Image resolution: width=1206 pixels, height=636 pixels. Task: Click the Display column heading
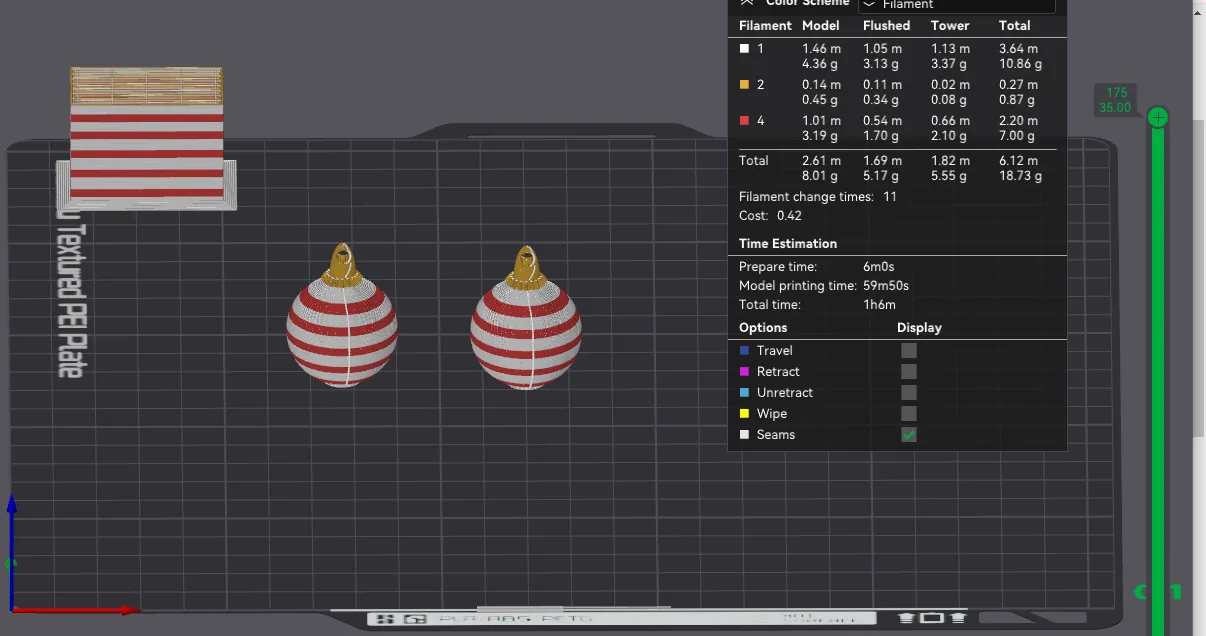(919, 328)
